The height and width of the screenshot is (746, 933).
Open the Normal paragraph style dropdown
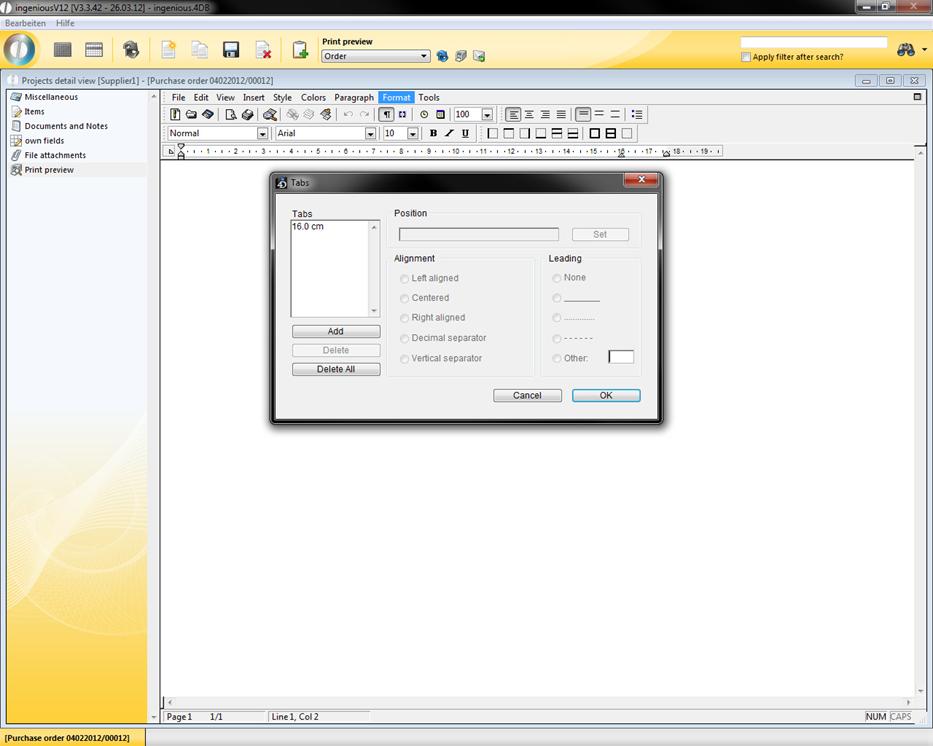pyautogui.click(x=263, y=134)
